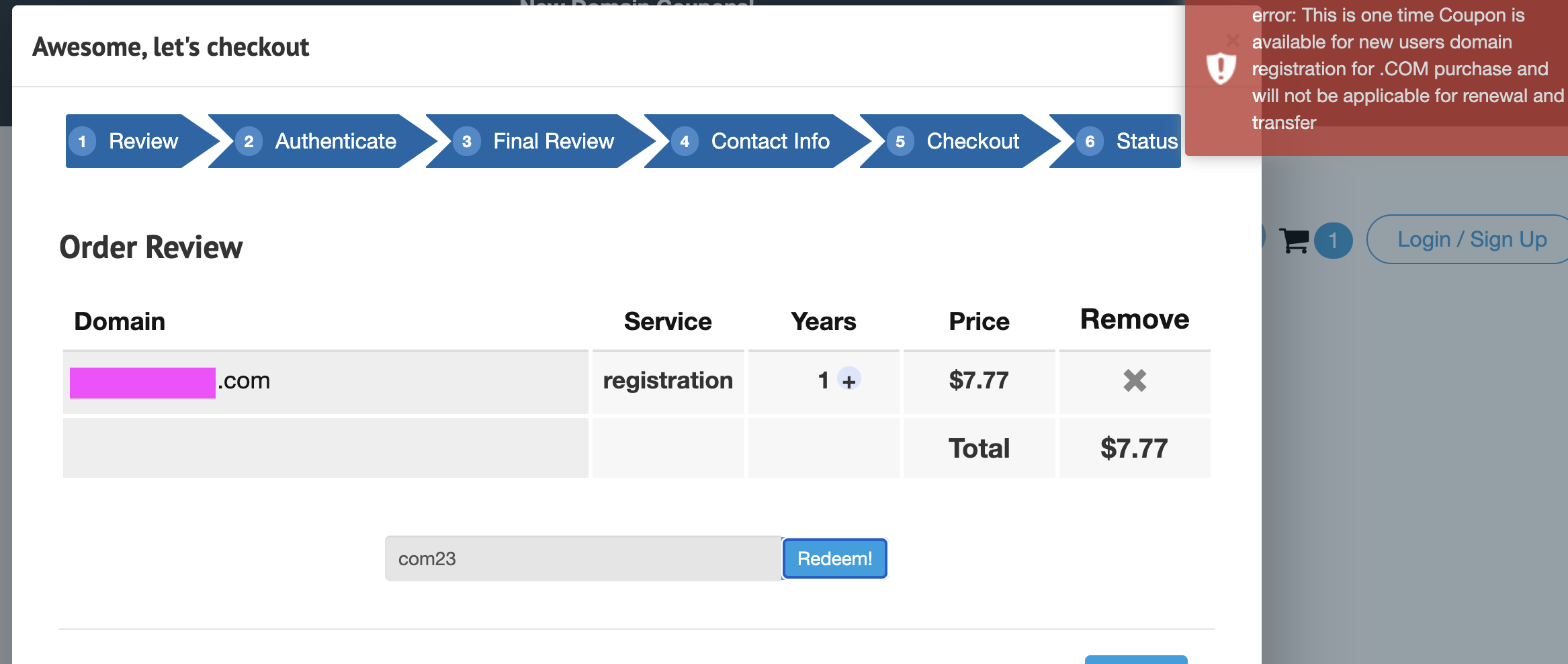Screen dimensions: 1568x664
Task: Go to step 2 Authenticate
Action: [322, 141]
